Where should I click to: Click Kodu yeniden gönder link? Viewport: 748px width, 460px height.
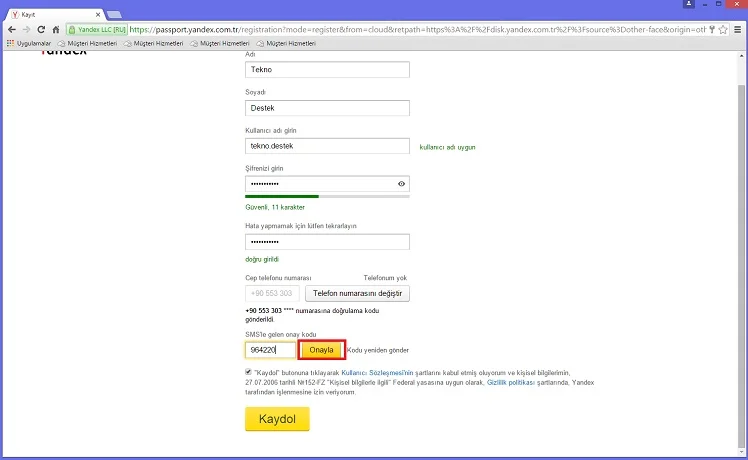(378, 351)
